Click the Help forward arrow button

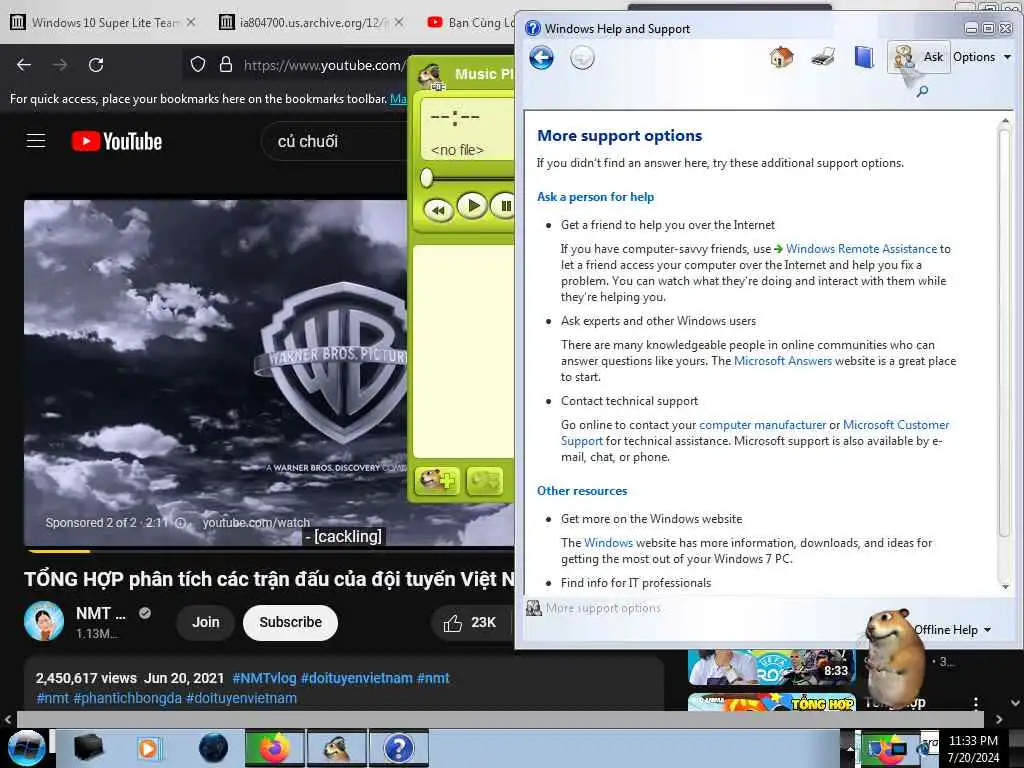[582, 58]
